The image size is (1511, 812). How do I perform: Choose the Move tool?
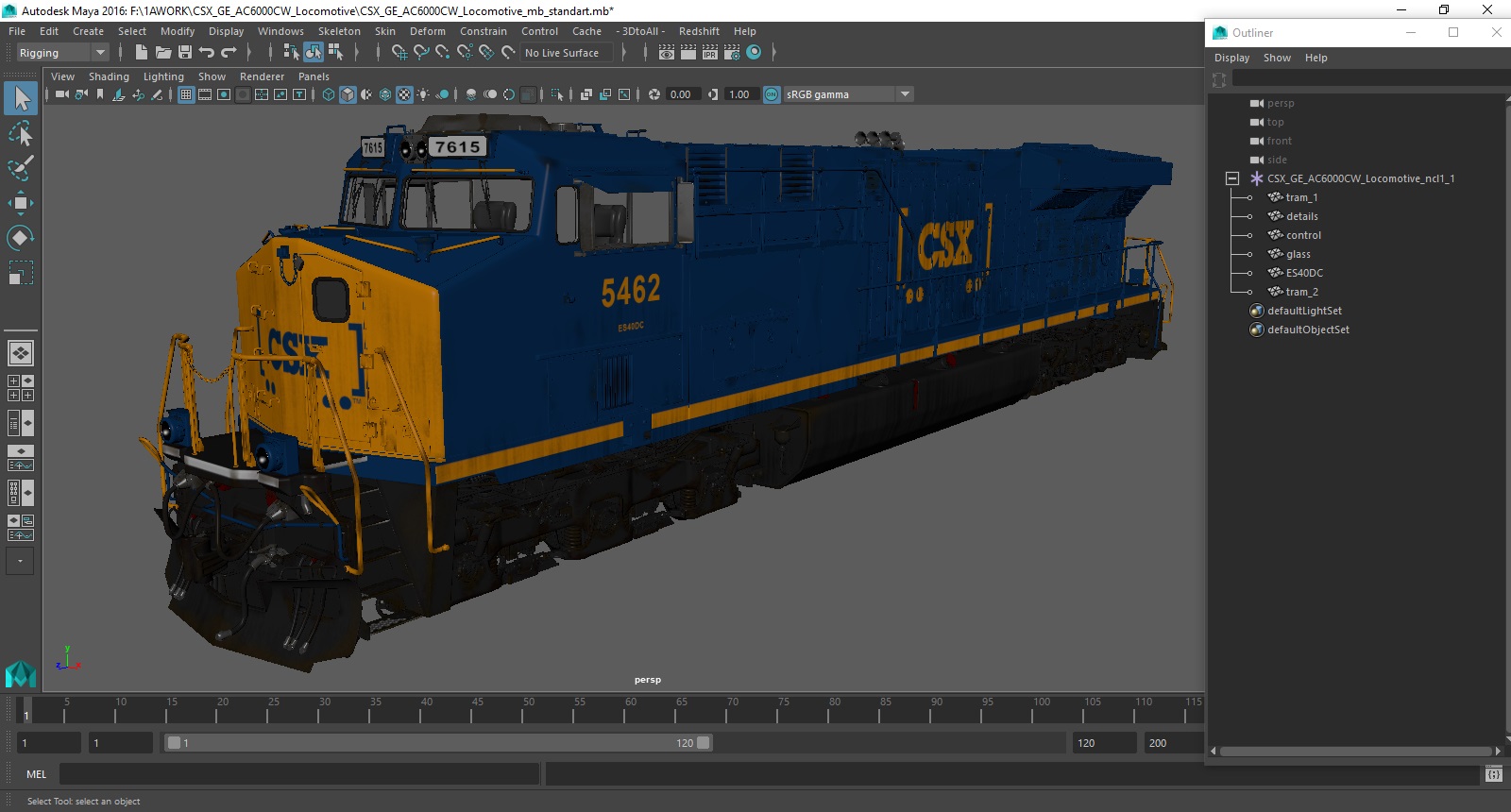21,203
